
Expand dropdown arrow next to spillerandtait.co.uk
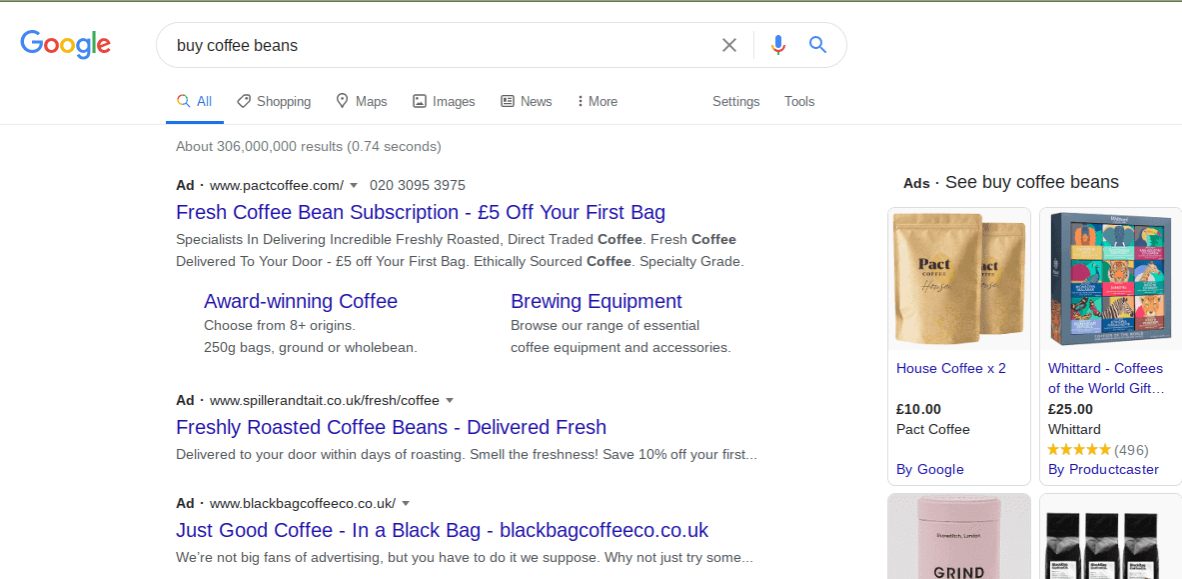450,401
